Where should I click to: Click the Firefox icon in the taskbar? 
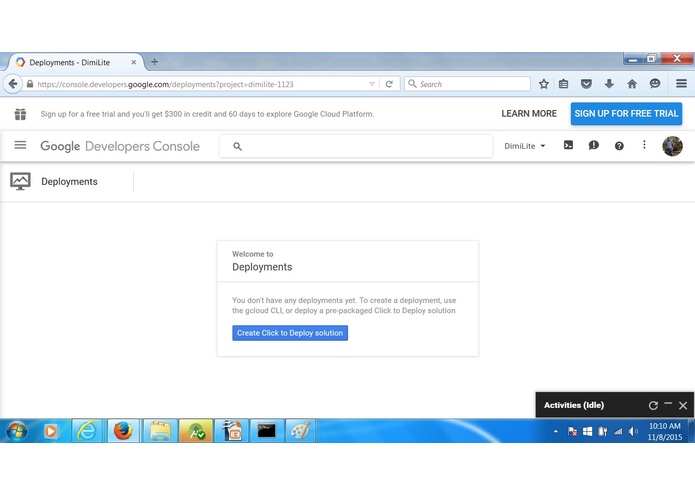tap(123, 431)
